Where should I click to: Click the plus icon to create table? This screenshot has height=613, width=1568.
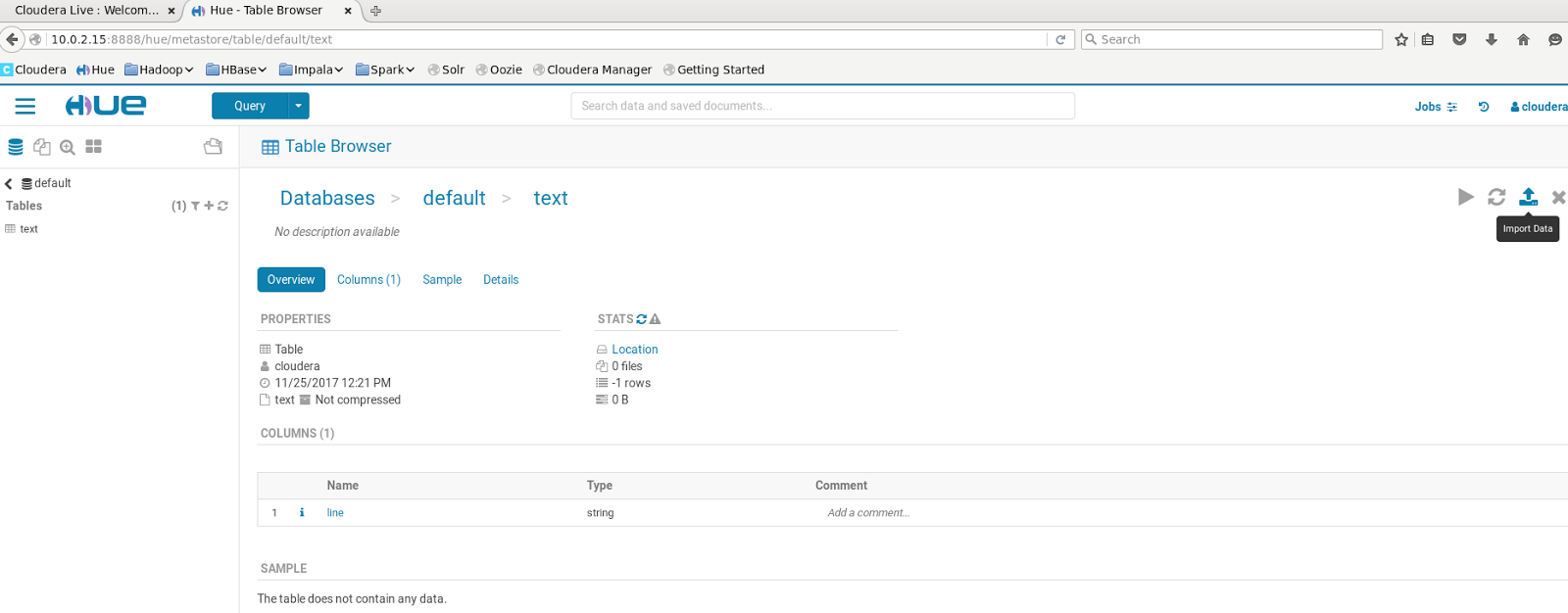209,206
